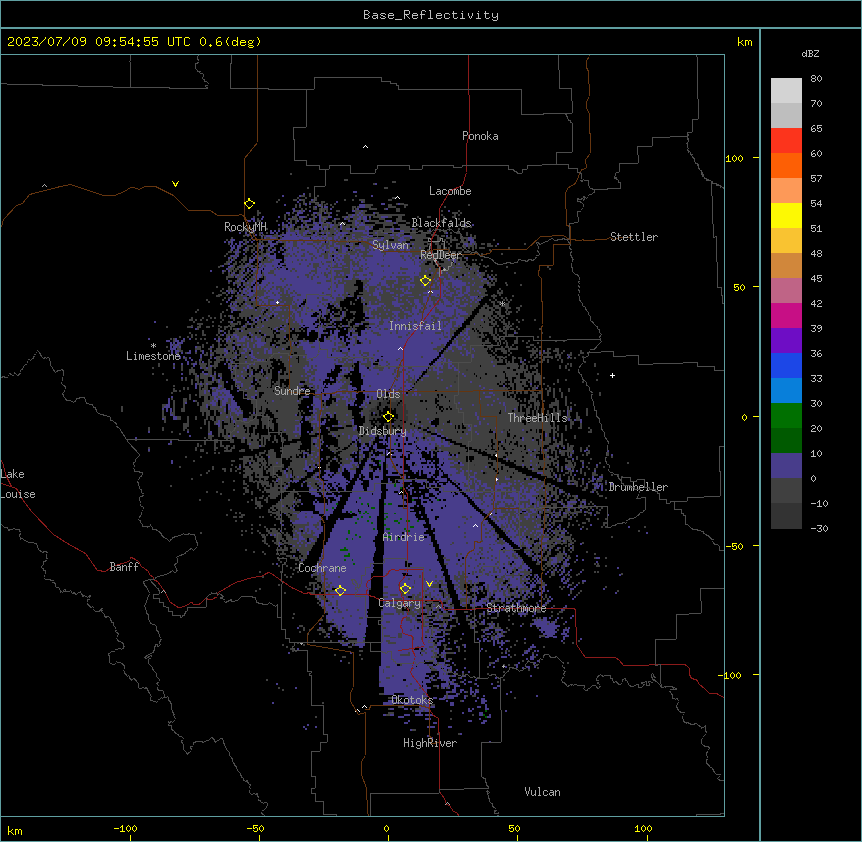The height and width of the screenshot is (842, 862).
Task: Select the green 30 dBZ legend swatch
Action: [786, 416]
